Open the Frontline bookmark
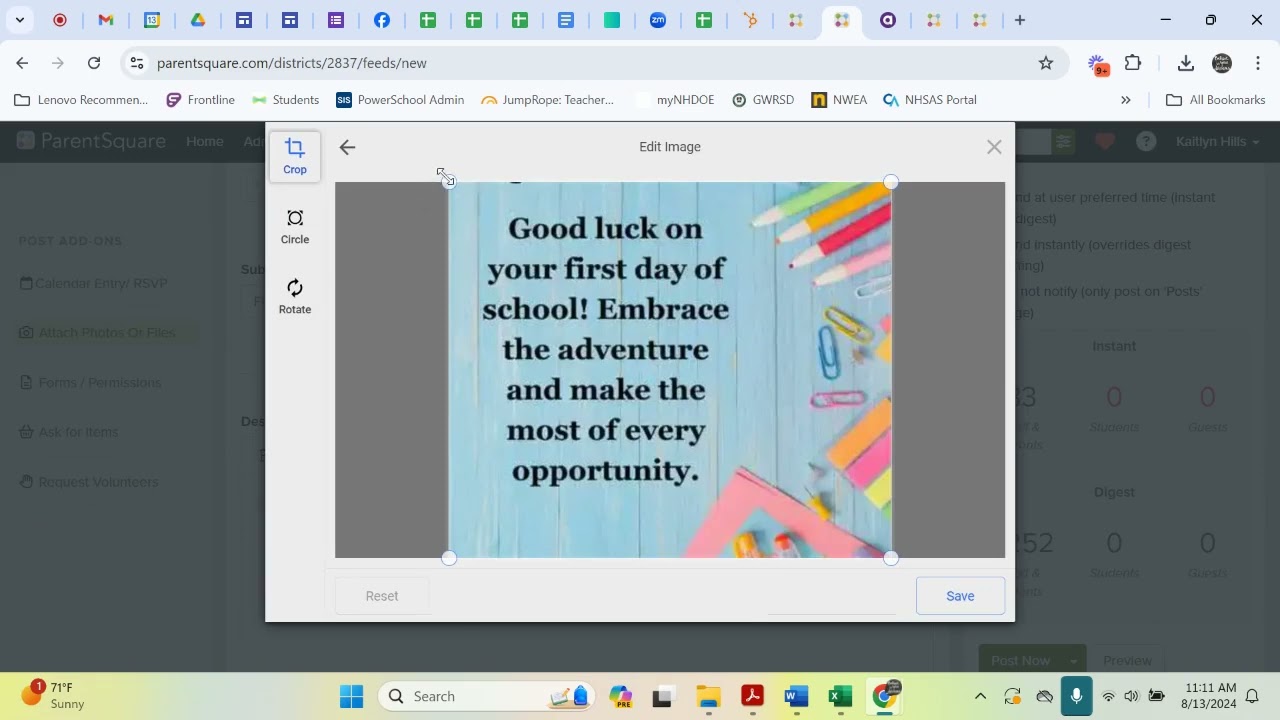This screenshot has width=1280, height=720. click(201, 100)
